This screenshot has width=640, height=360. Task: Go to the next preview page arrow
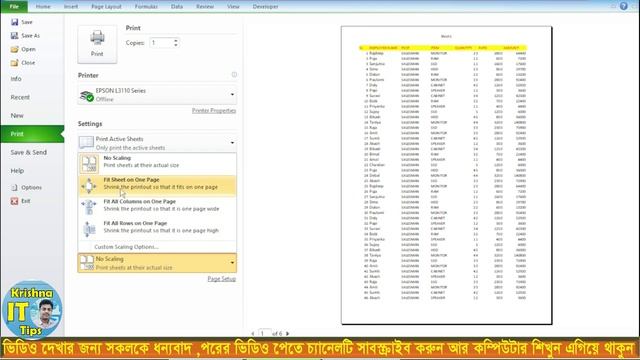287,333
